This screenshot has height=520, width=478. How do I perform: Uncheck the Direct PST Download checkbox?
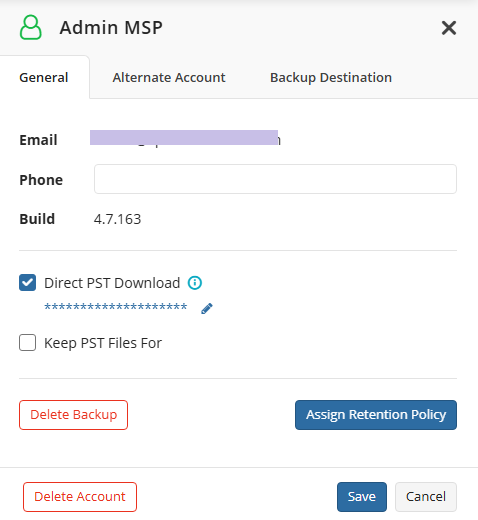[x=27, y=283]
